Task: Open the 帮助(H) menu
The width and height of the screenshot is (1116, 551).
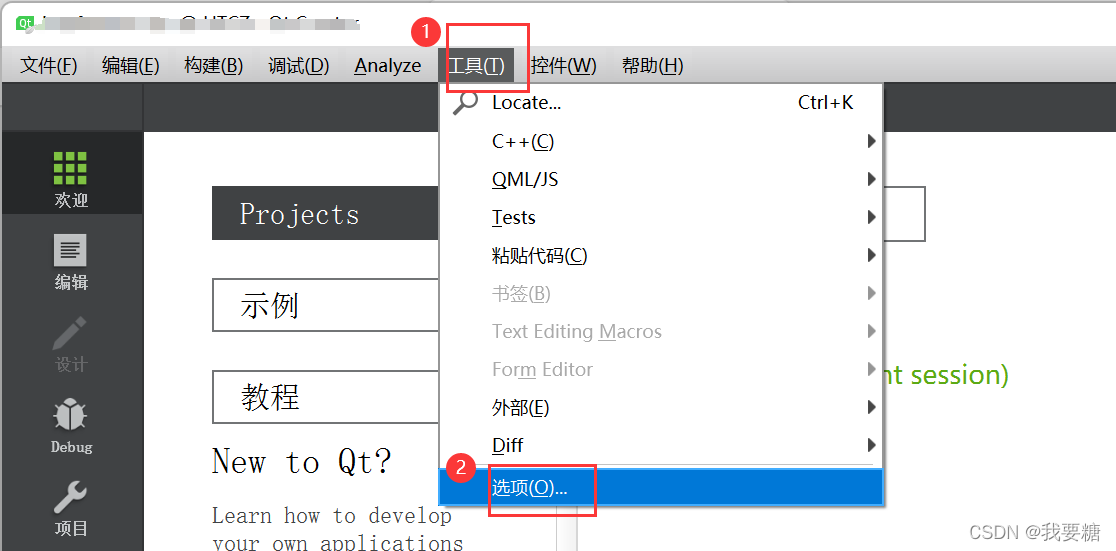Action: [x=652, y=65]
